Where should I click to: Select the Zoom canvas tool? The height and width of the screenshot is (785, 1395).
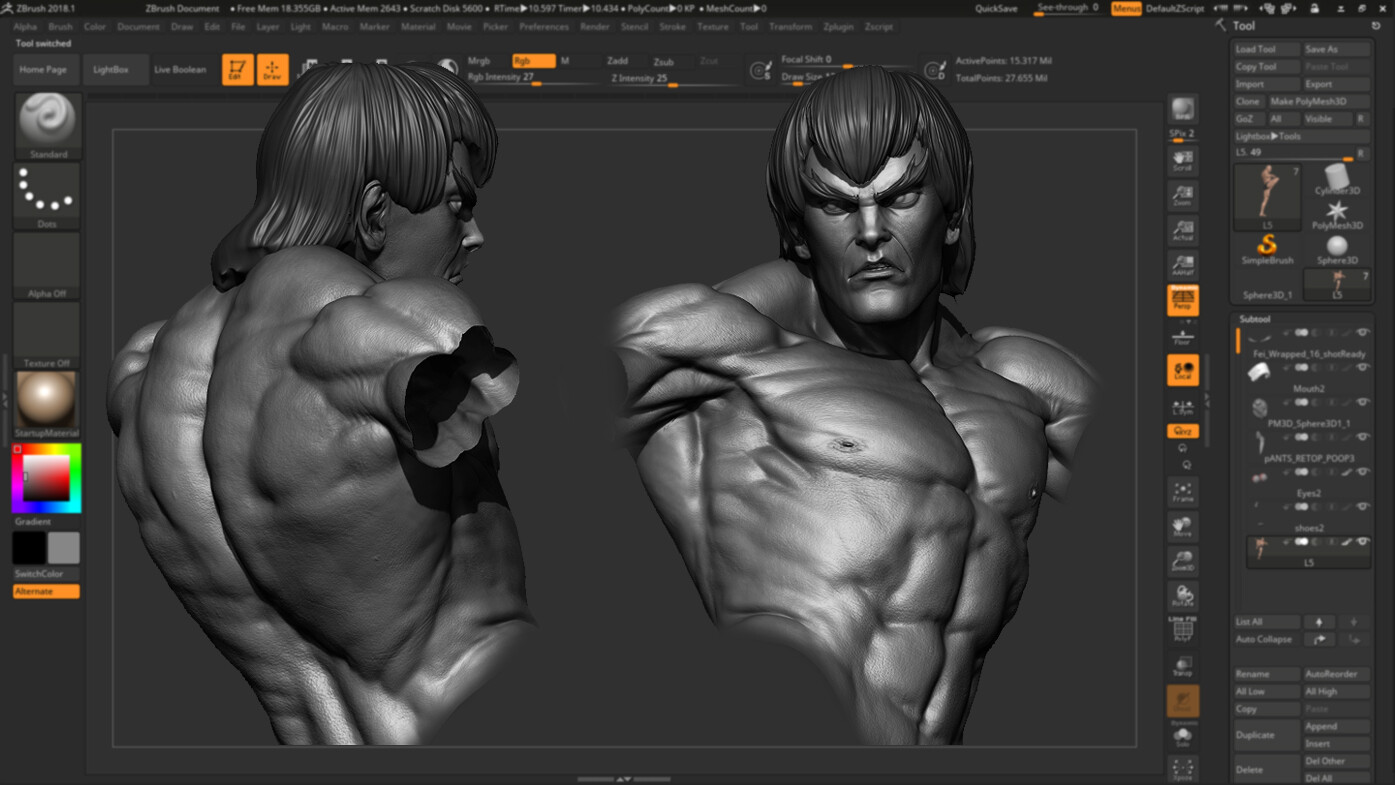coord(1183,197)
